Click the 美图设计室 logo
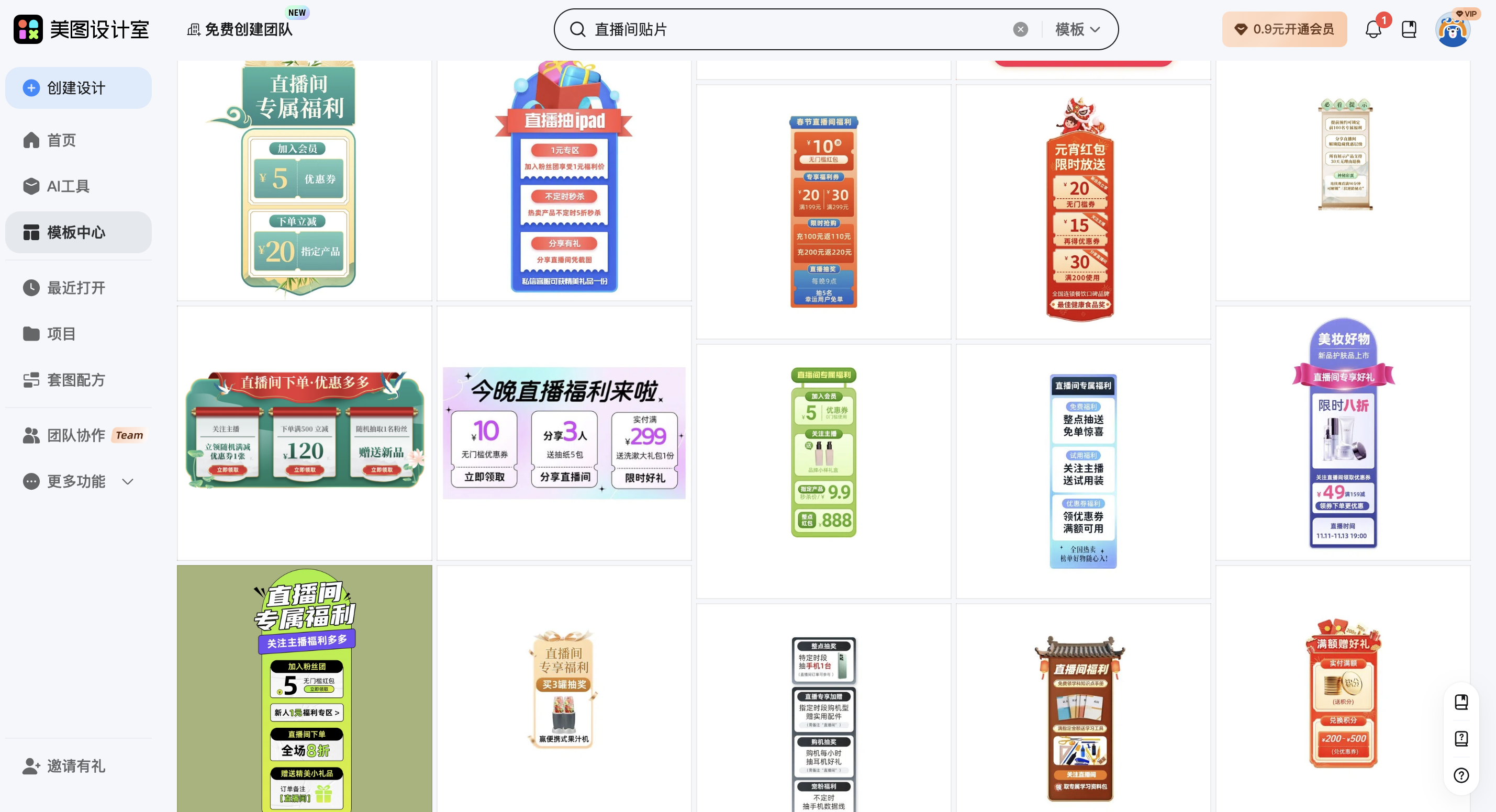The height and width of the screenshot is (812, 1496). tap(81, 29)
